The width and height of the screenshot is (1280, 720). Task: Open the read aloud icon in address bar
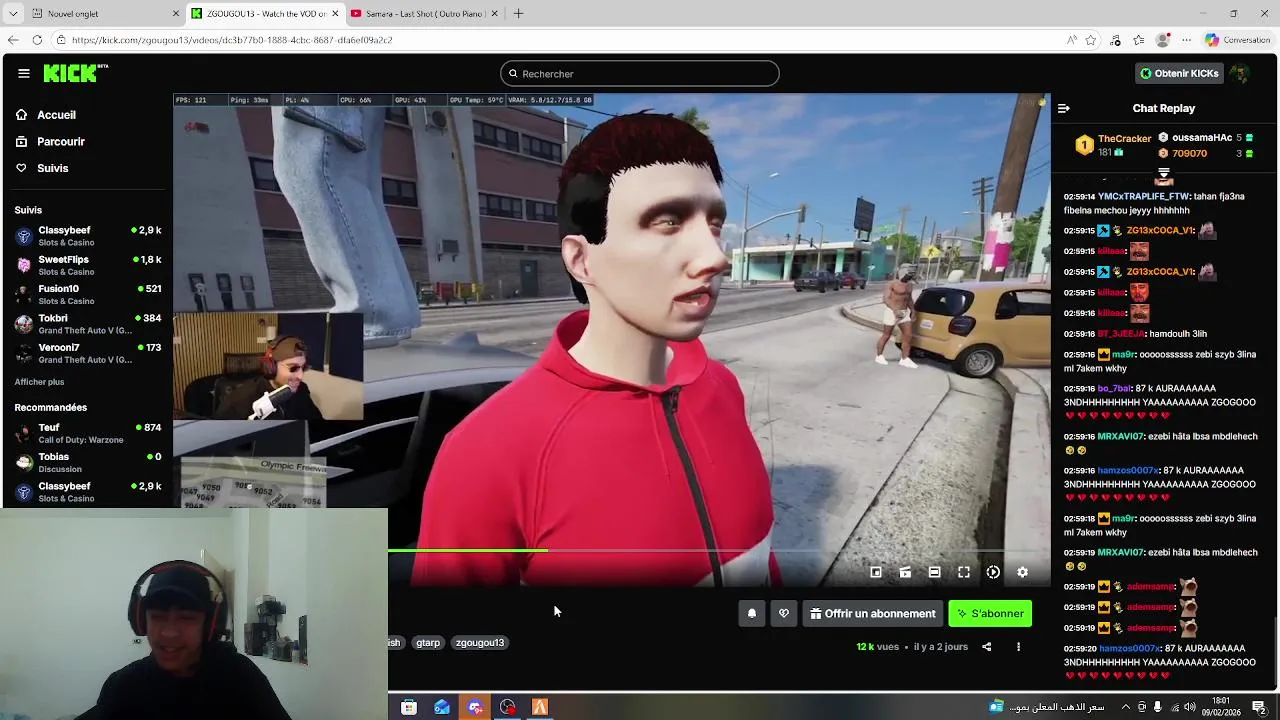[1071, 40]
